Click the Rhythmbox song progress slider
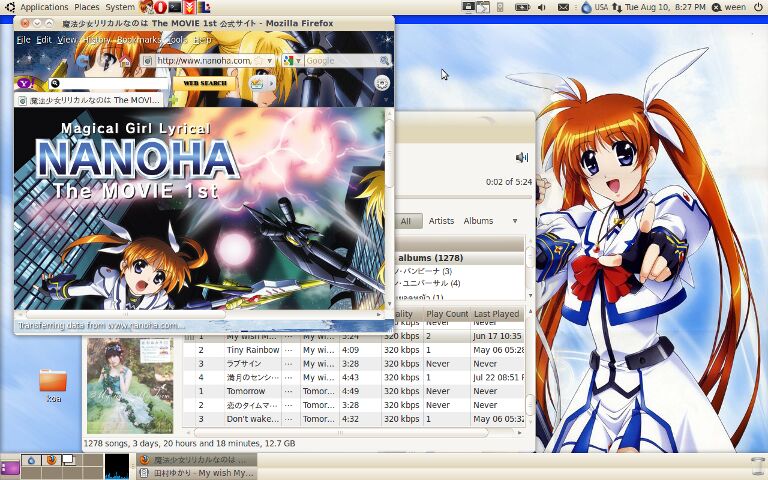Image resolution: width=768 pixels, height=480 pixels. pyautogui.click(x=463, y=197)
